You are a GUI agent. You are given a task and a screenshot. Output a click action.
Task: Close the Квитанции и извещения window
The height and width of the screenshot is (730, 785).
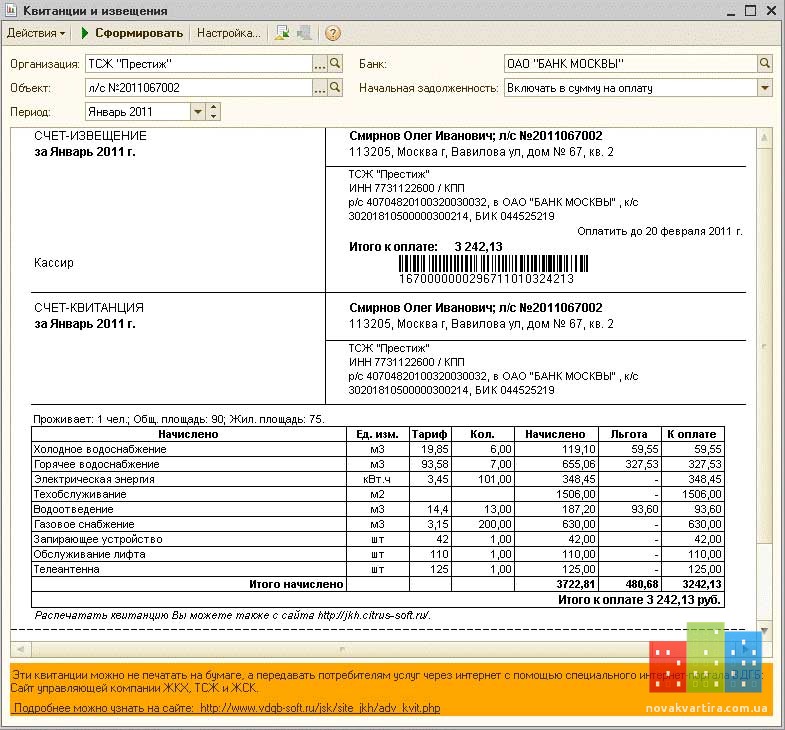(x=771, y=11)
